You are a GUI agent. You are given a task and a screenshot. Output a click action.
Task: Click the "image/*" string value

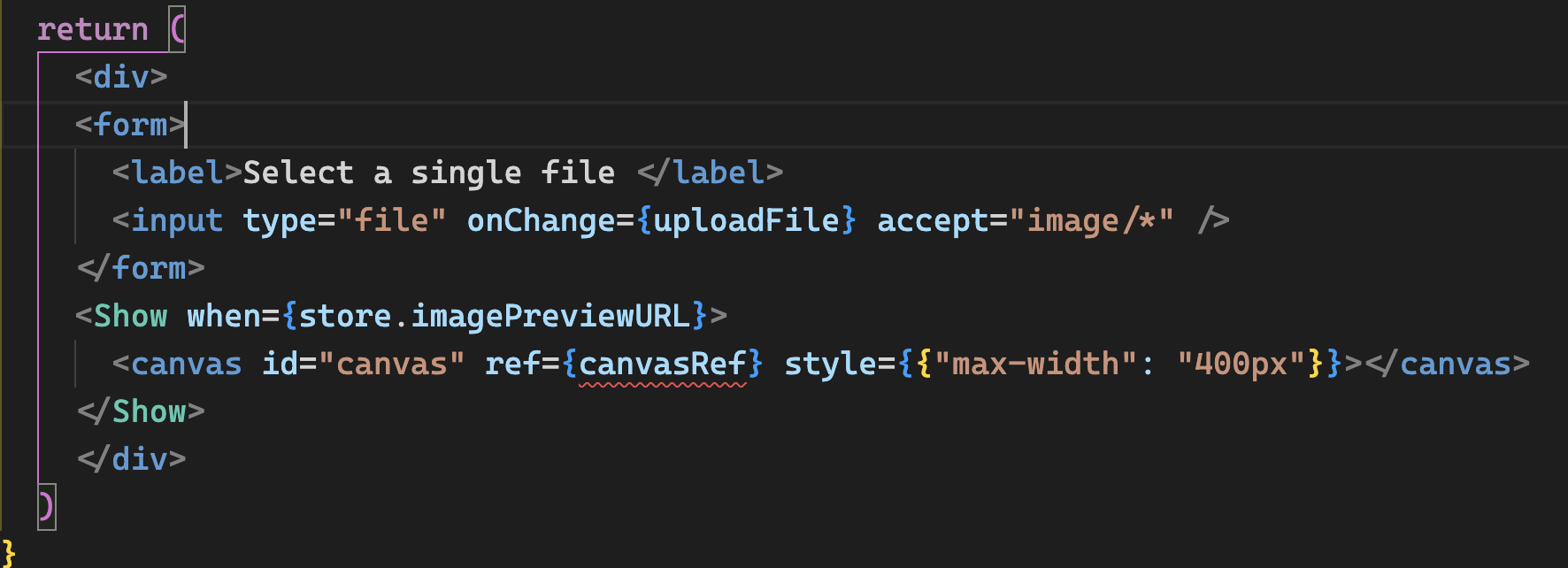point(1091,220)
